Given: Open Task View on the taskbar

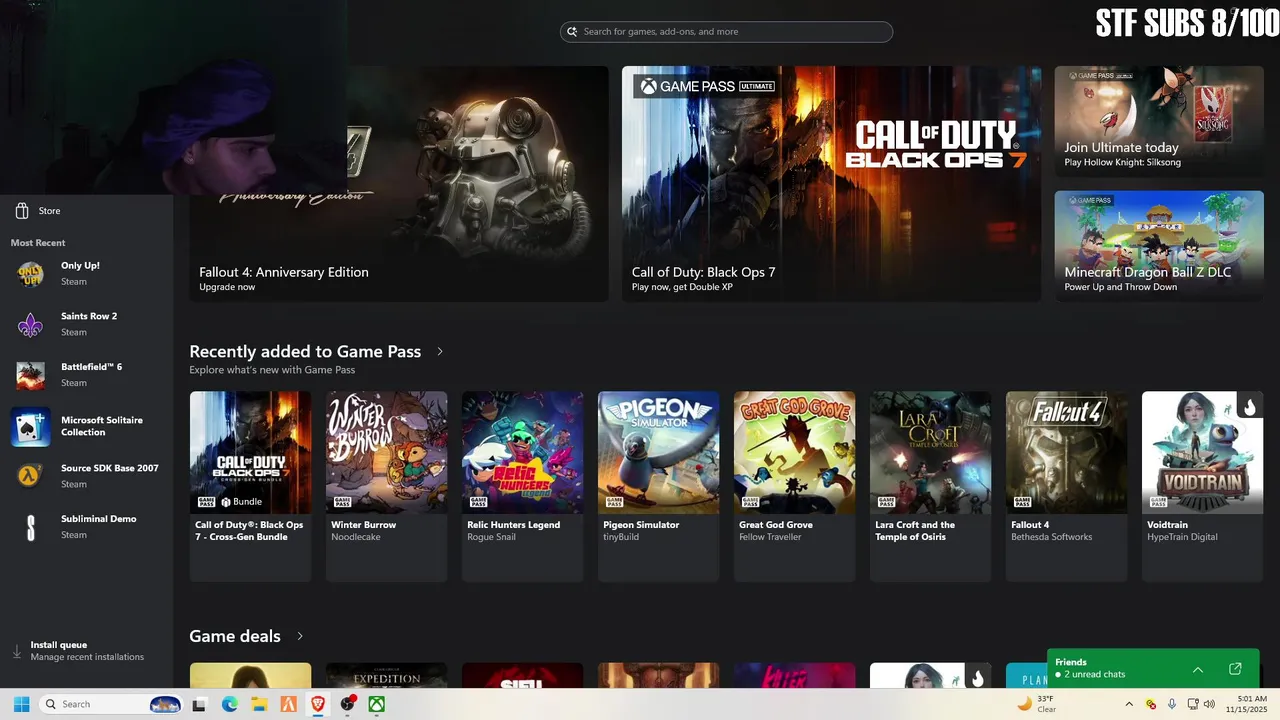Looking at the screenshot, I should pyautogui.click(x=199, y=704).
